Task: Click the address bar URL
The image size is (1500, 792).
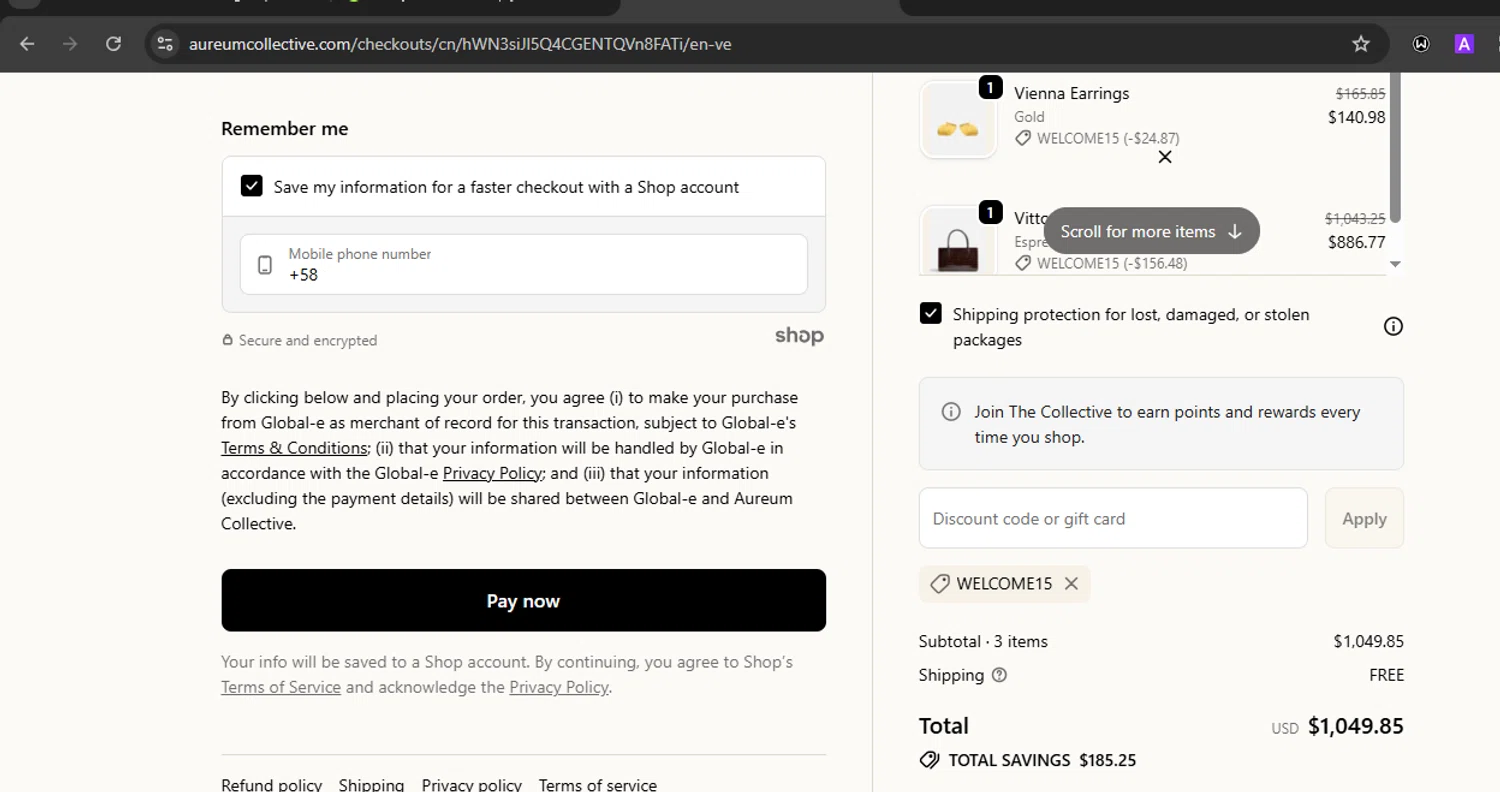Action: pos(460,44)
